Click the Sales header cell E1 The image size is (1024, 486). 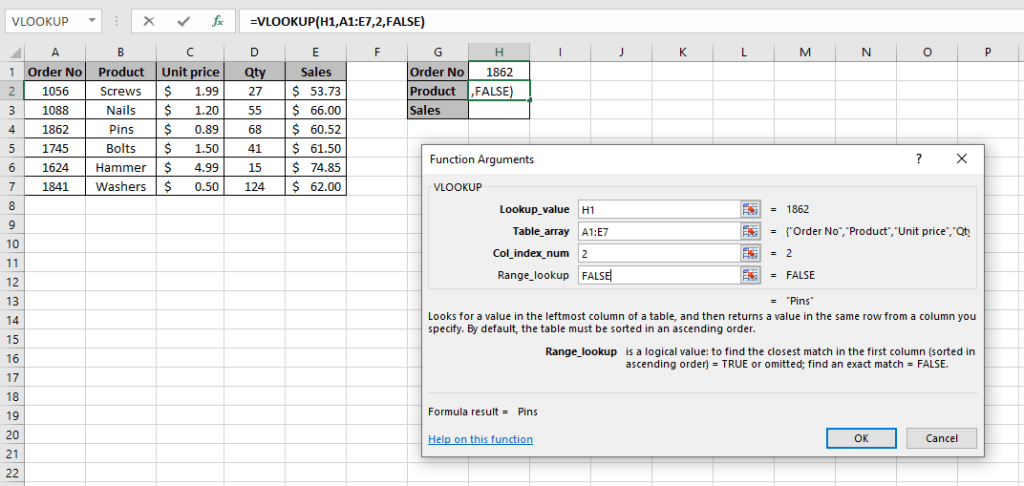316,72
